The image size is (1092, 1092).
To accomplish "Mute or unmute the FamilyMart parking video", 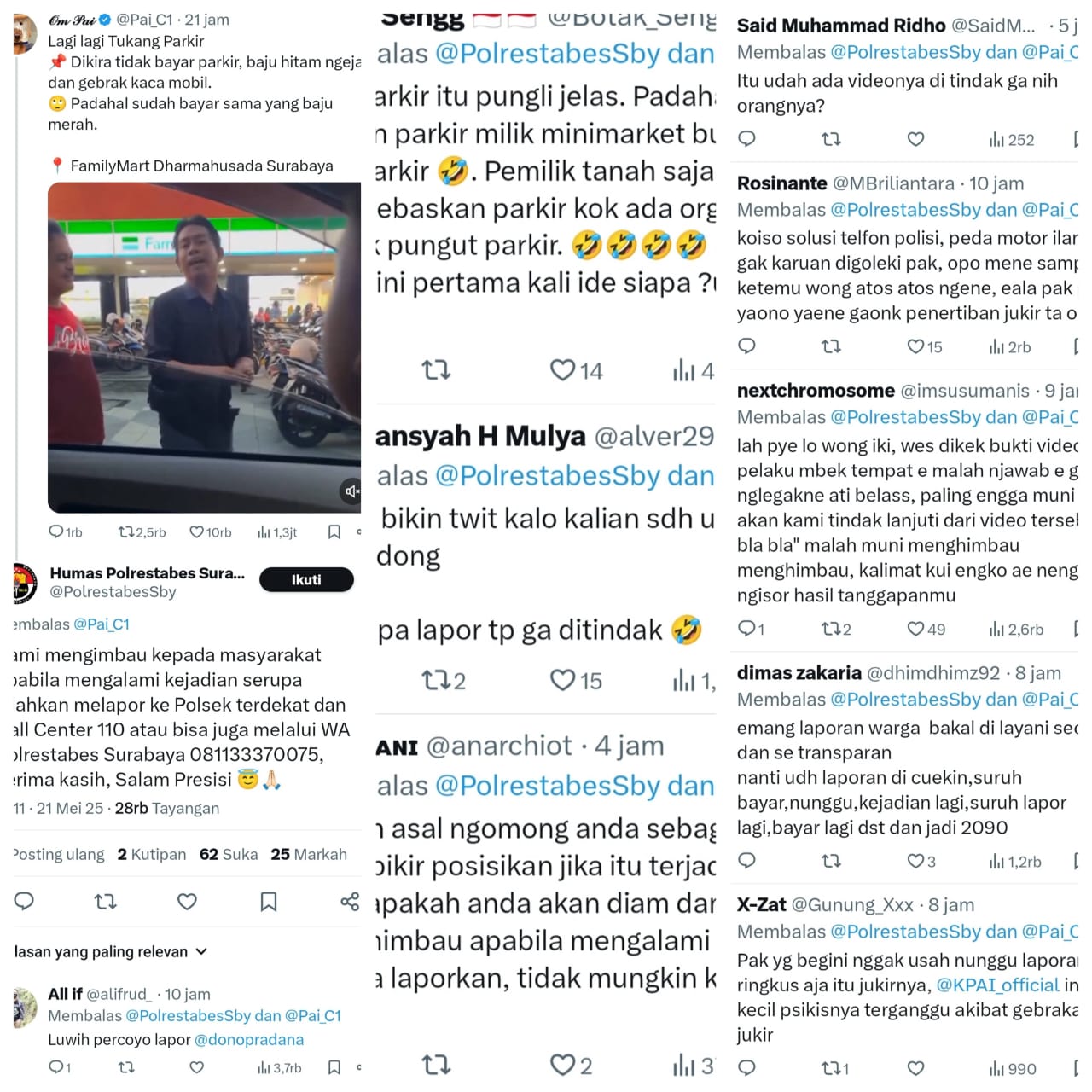I will [x=351, y=491].
